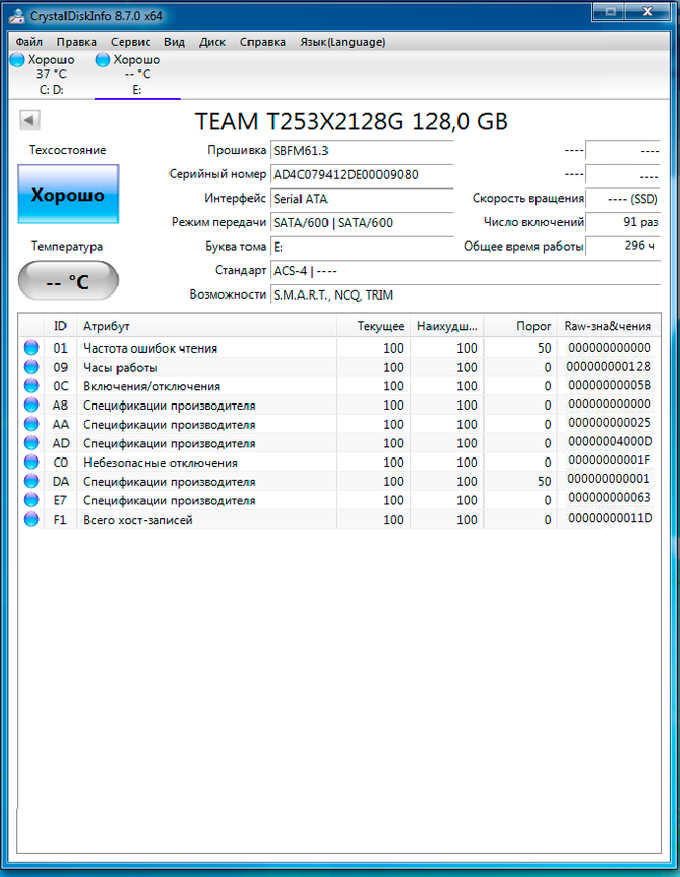Click status orb for attribute 09 hours
This screenshot has height=877, width=680.
(31, 367)
